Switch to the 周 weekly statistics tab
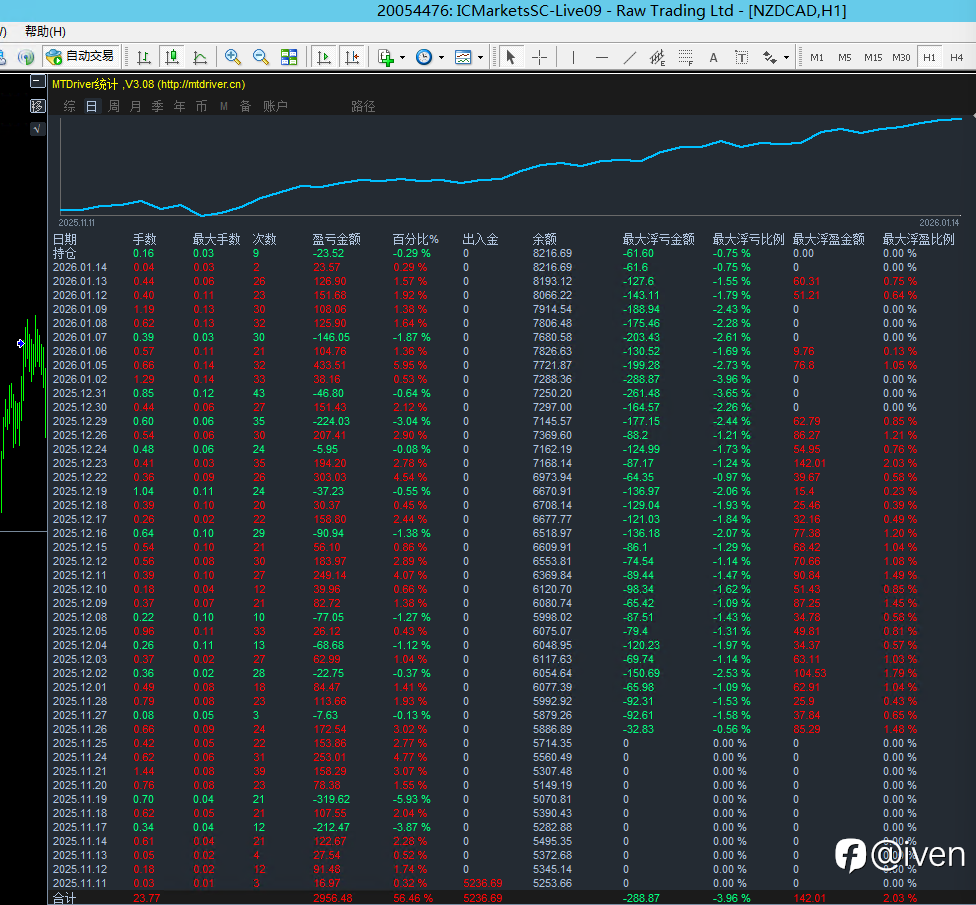Viewport: 976px width, 905px height. click(x=113, y=106)
